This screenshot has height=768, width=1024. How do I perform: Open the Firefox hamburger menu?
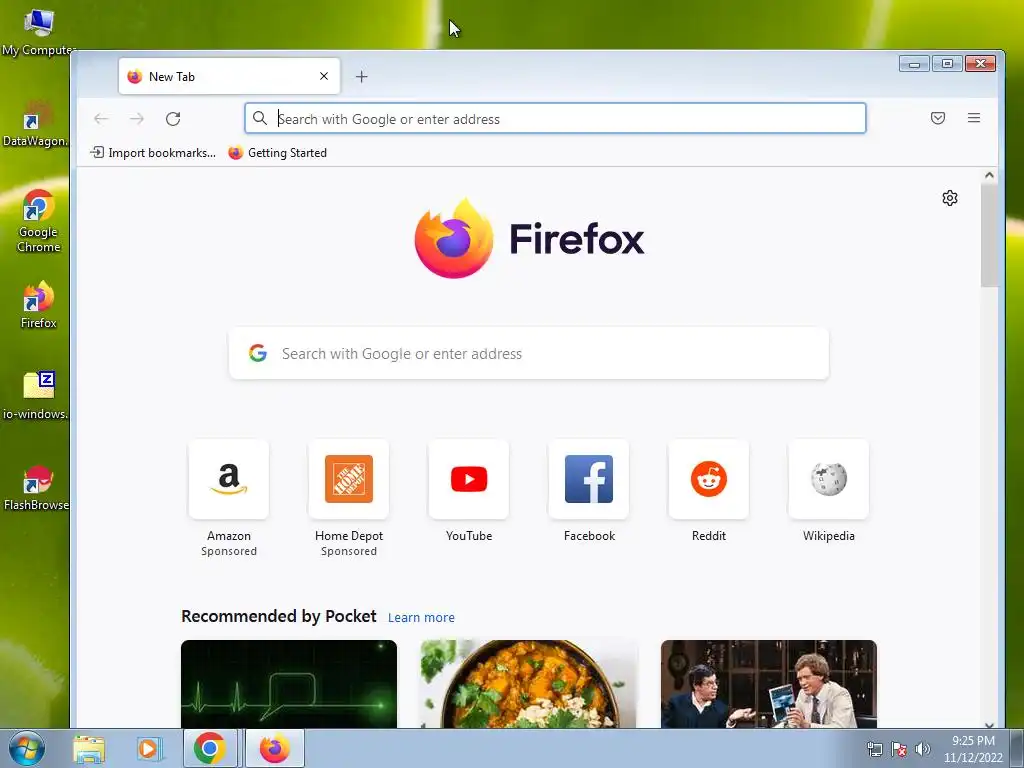[974, 118]
